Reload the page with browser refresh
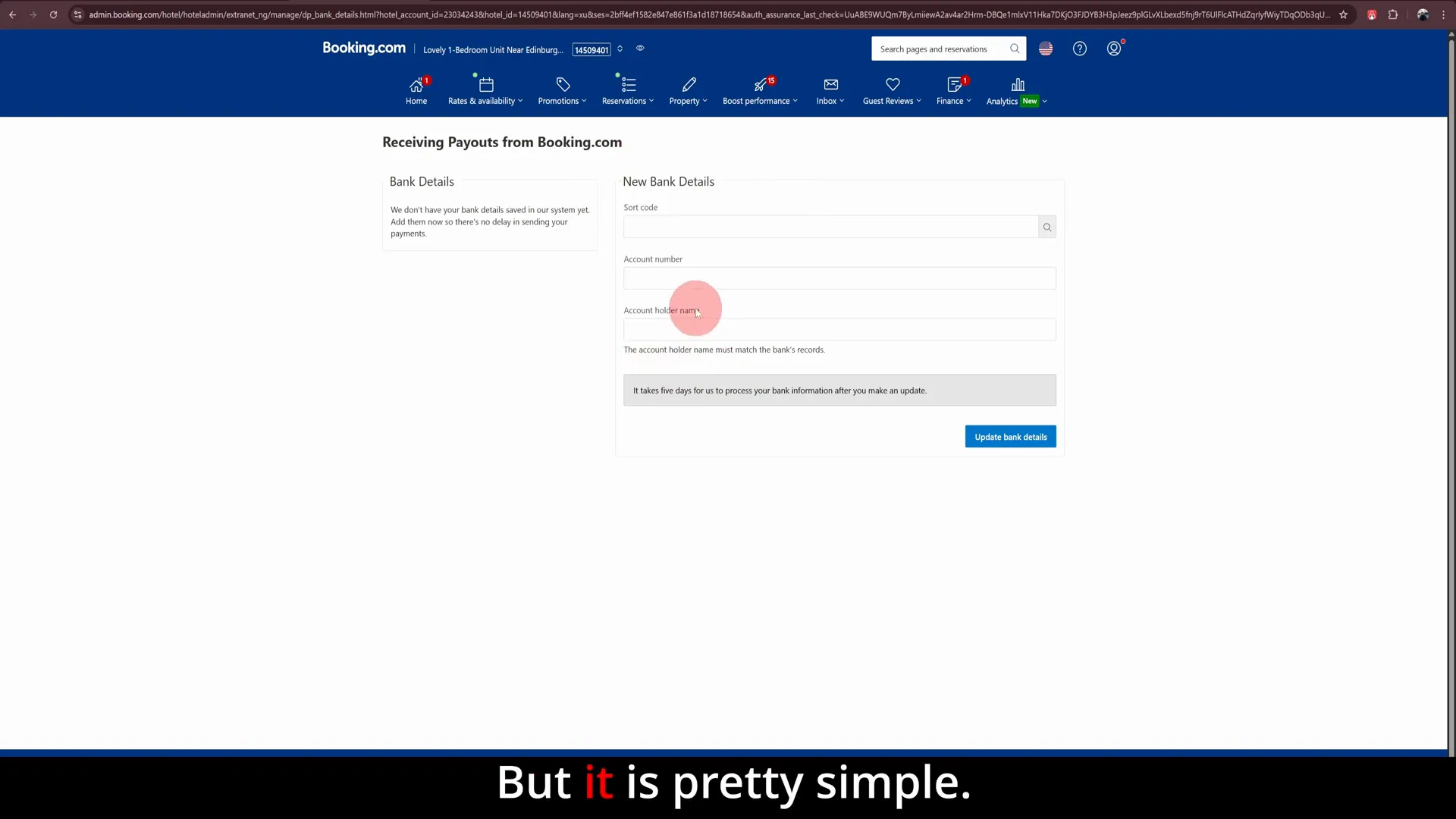This screenshot has width=1456, height=819. (53, 14)
